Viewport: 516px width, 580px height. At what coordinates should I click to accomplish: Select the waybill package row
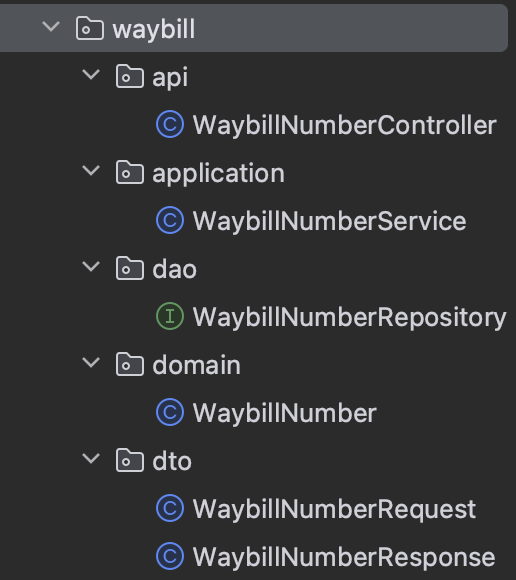pos(254,28)
